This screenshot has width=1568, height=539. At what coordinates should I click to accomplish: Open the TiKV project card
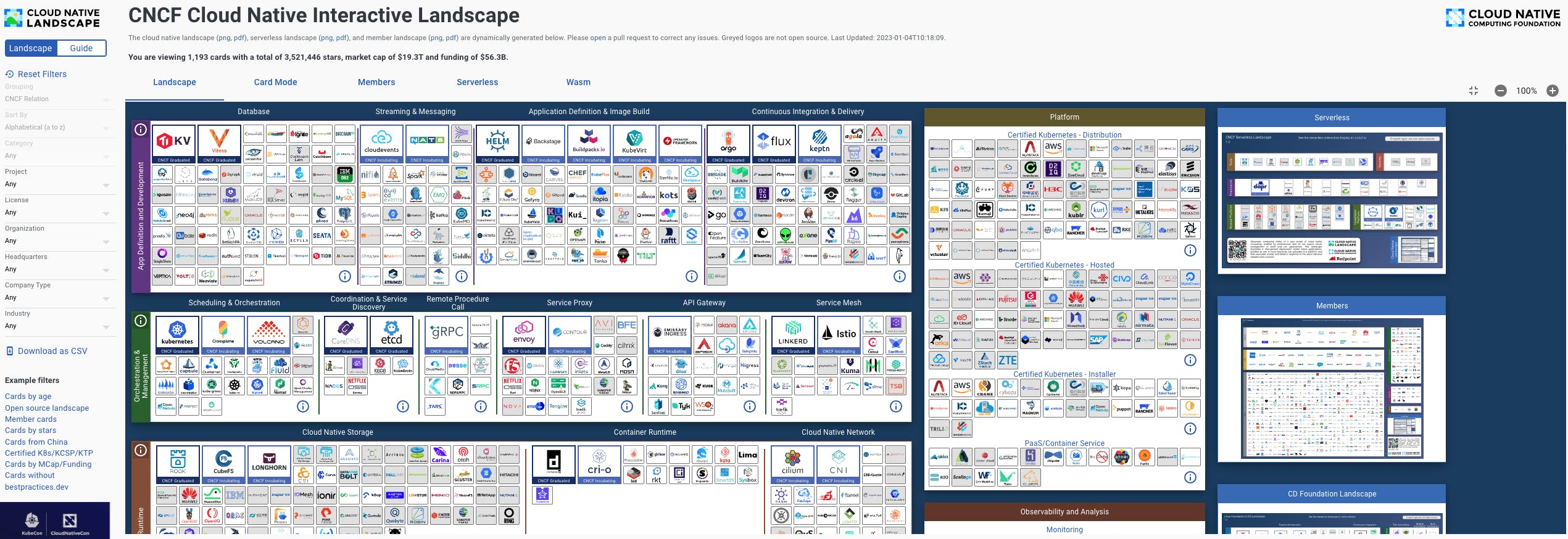click(174, 144)
